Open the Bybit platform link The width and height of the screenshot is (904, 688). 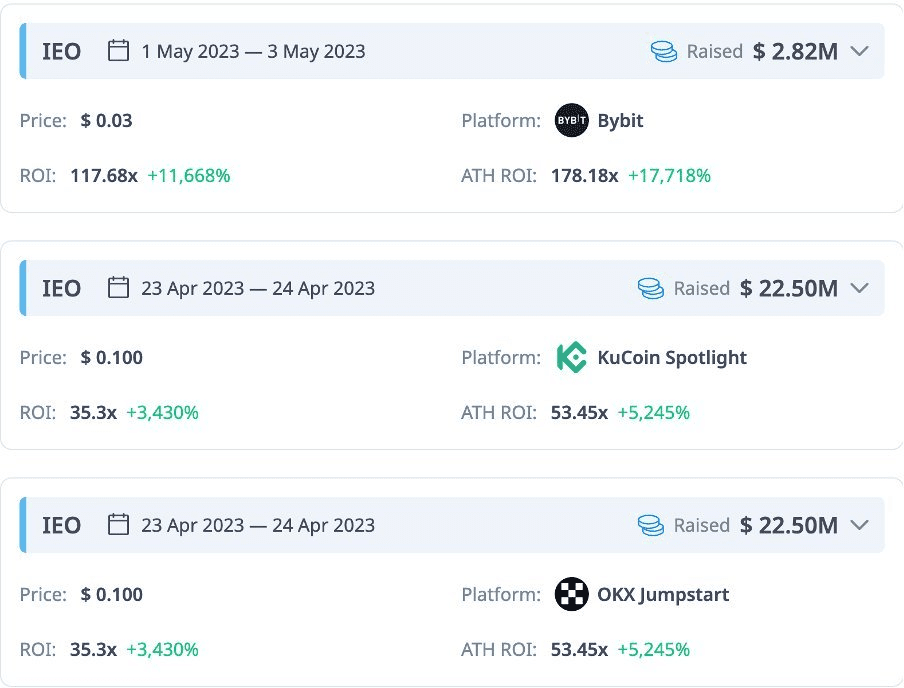[x=620, y=121]
